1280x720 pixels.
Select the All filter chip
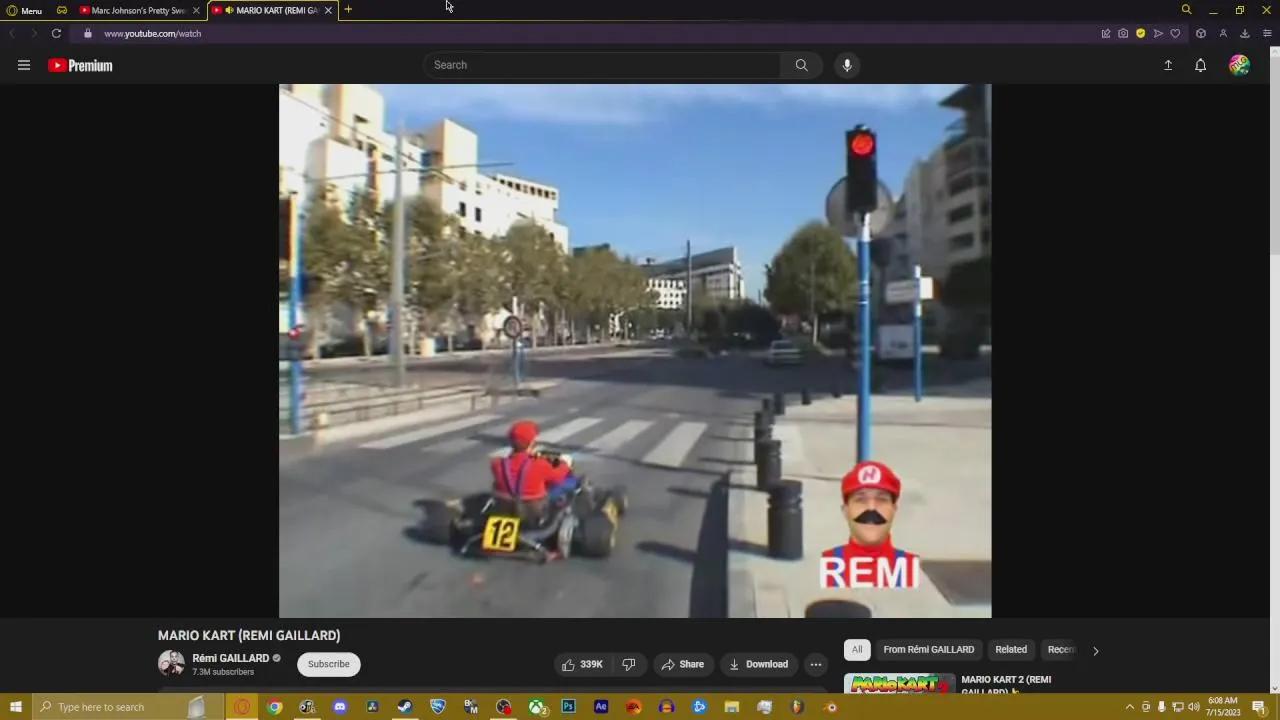tap(857, 649)
